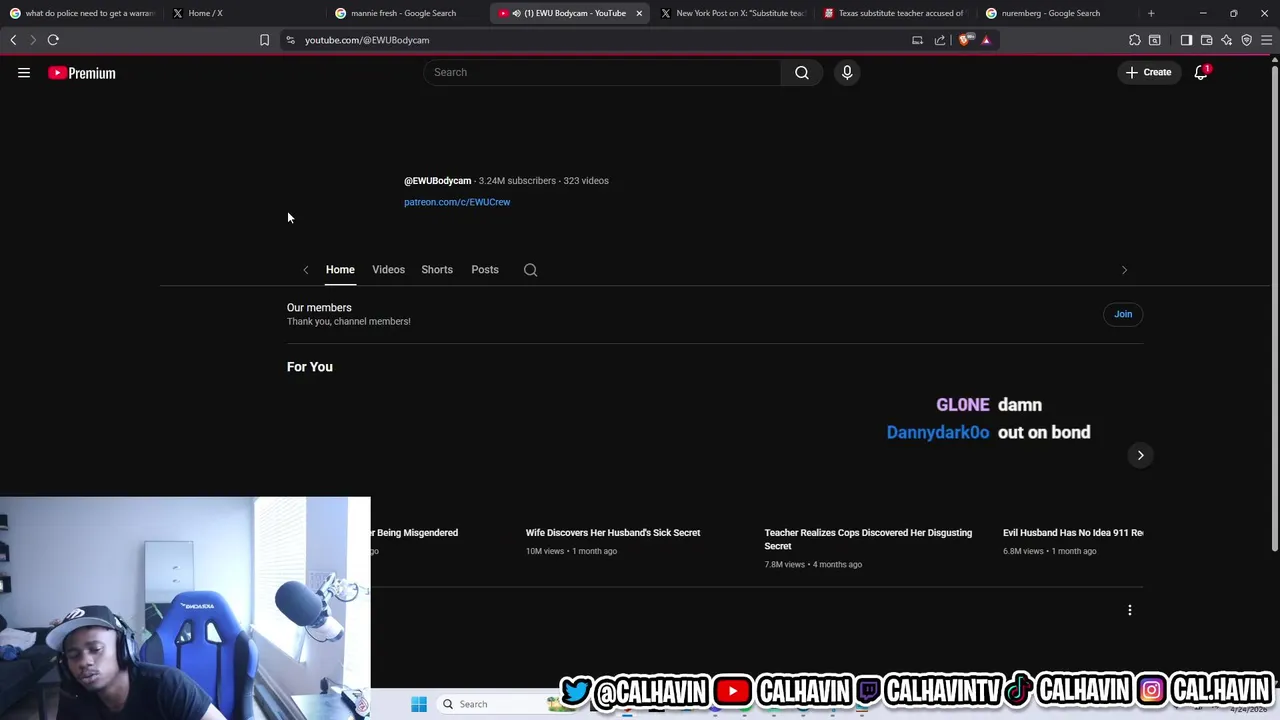Click the 'Our members' heading
1280x720 pixels.
[x=319, y=308]
